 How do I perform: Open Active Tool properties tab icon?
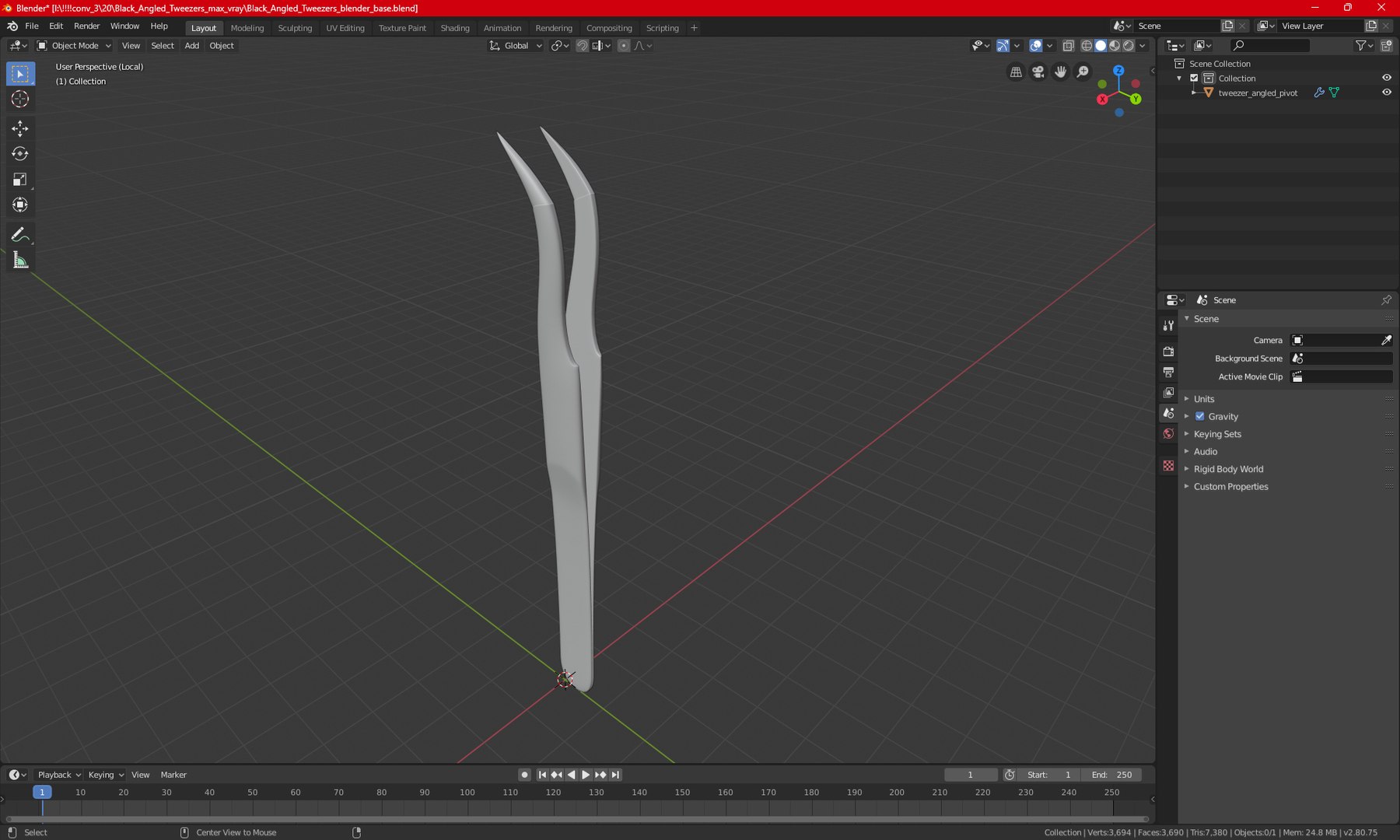coord(1168,326)
